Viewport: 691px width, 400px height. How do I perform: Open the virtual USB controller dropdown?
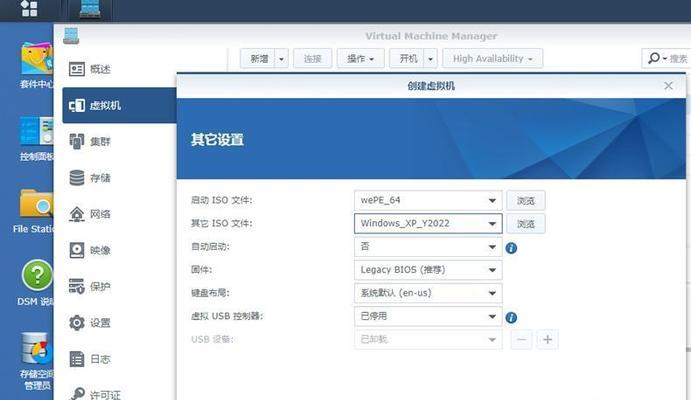pyautogui.click(x=428, y=316)
